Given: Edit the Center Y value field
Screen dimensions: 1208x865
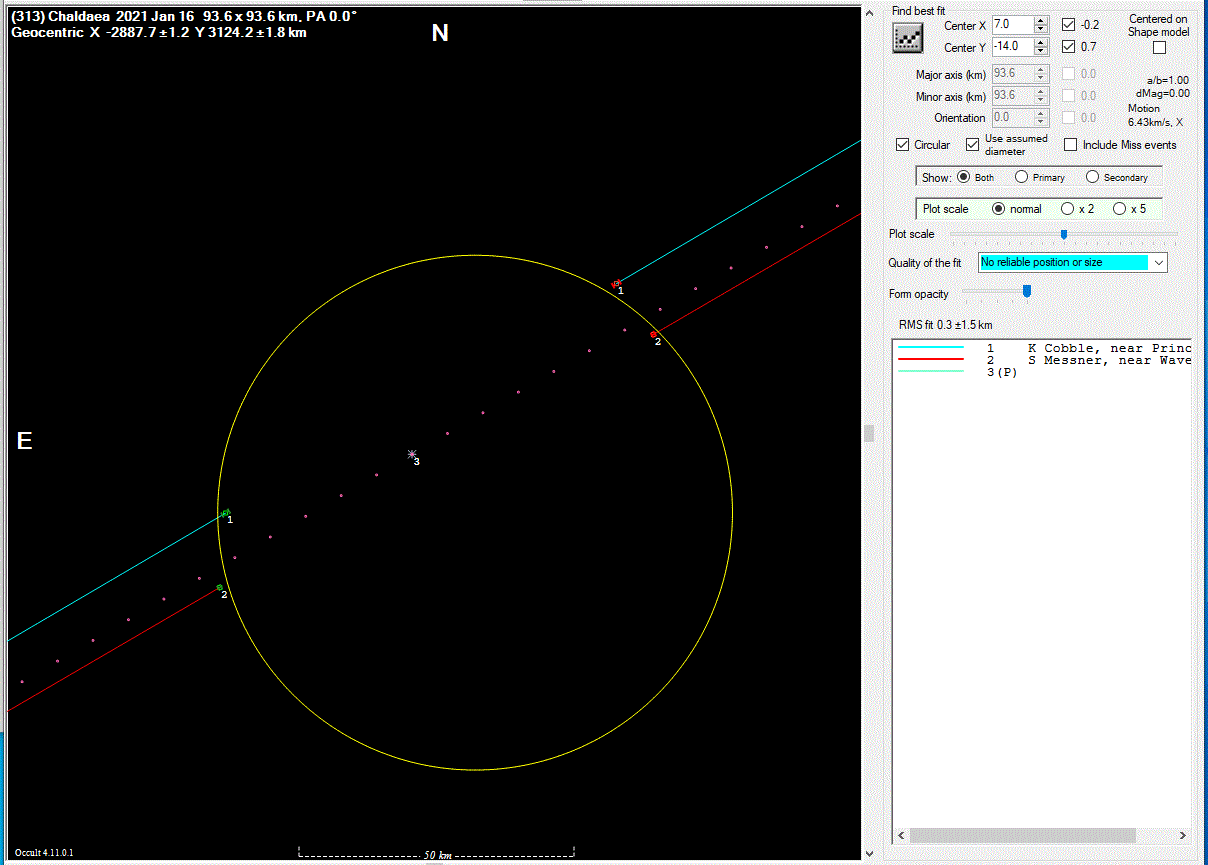Looking at the screenshot, I should (x=1012, y=46).
